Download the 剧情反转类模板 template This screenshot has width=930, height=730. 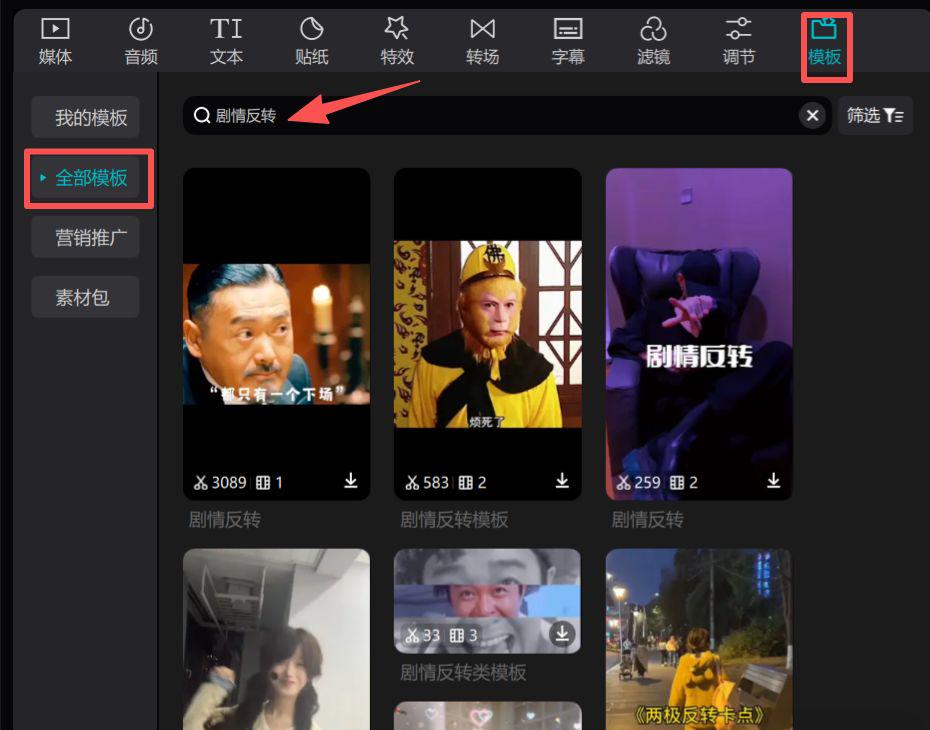pyautogui.click(x=562, y=632)
